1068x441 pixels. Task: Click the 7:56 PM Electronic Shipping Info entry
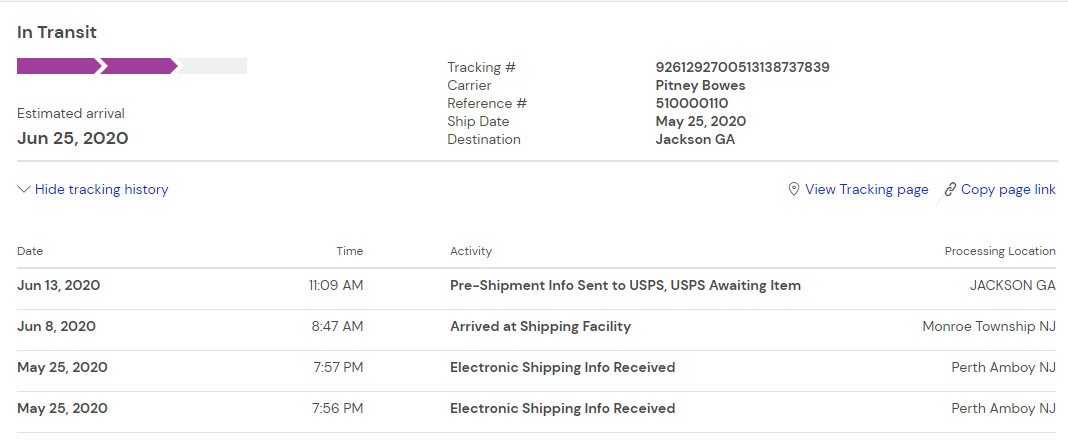[x=562, y=408]
